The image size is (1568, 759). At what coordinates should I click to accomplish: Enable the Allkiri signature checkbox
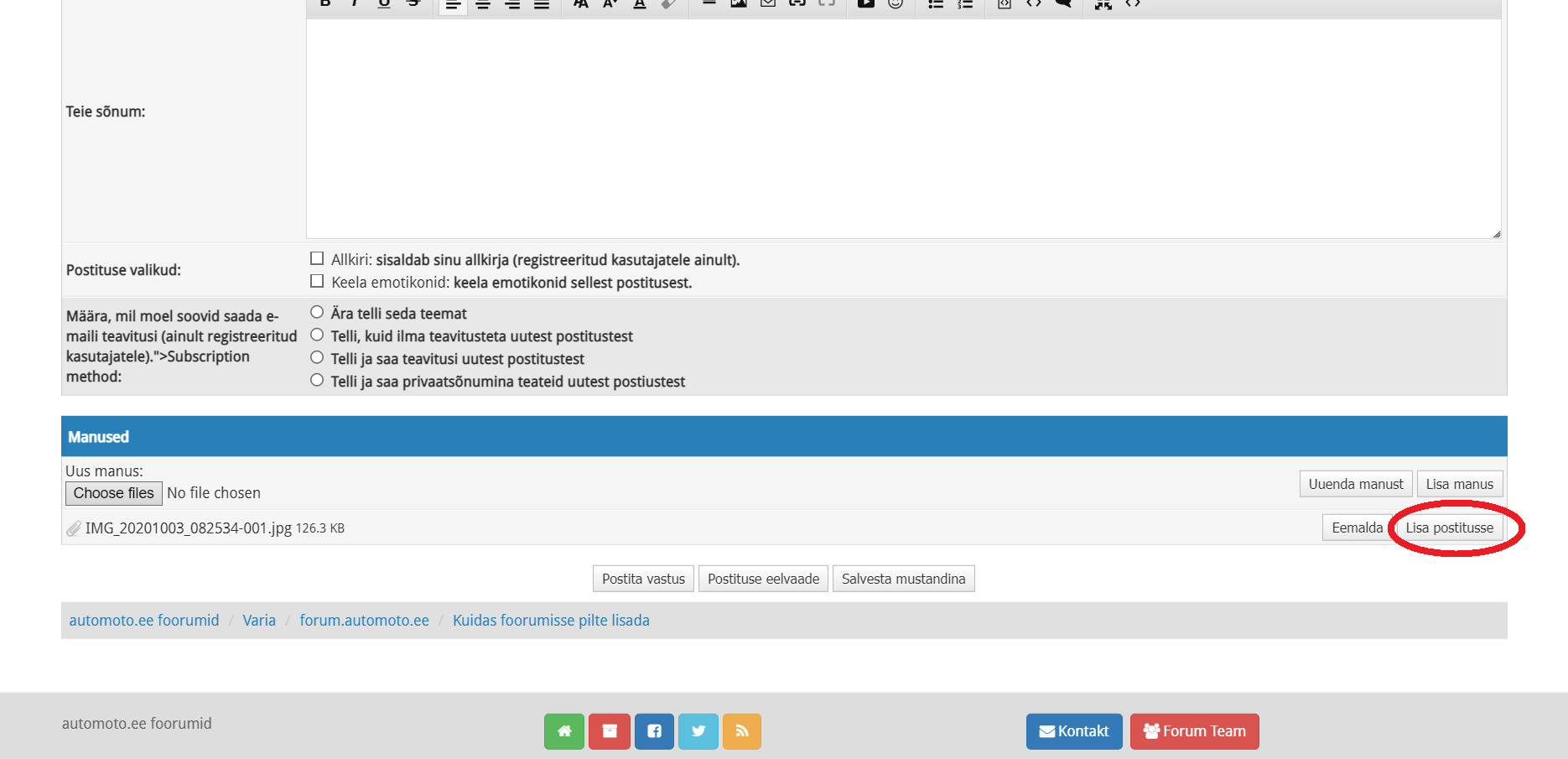317,259
